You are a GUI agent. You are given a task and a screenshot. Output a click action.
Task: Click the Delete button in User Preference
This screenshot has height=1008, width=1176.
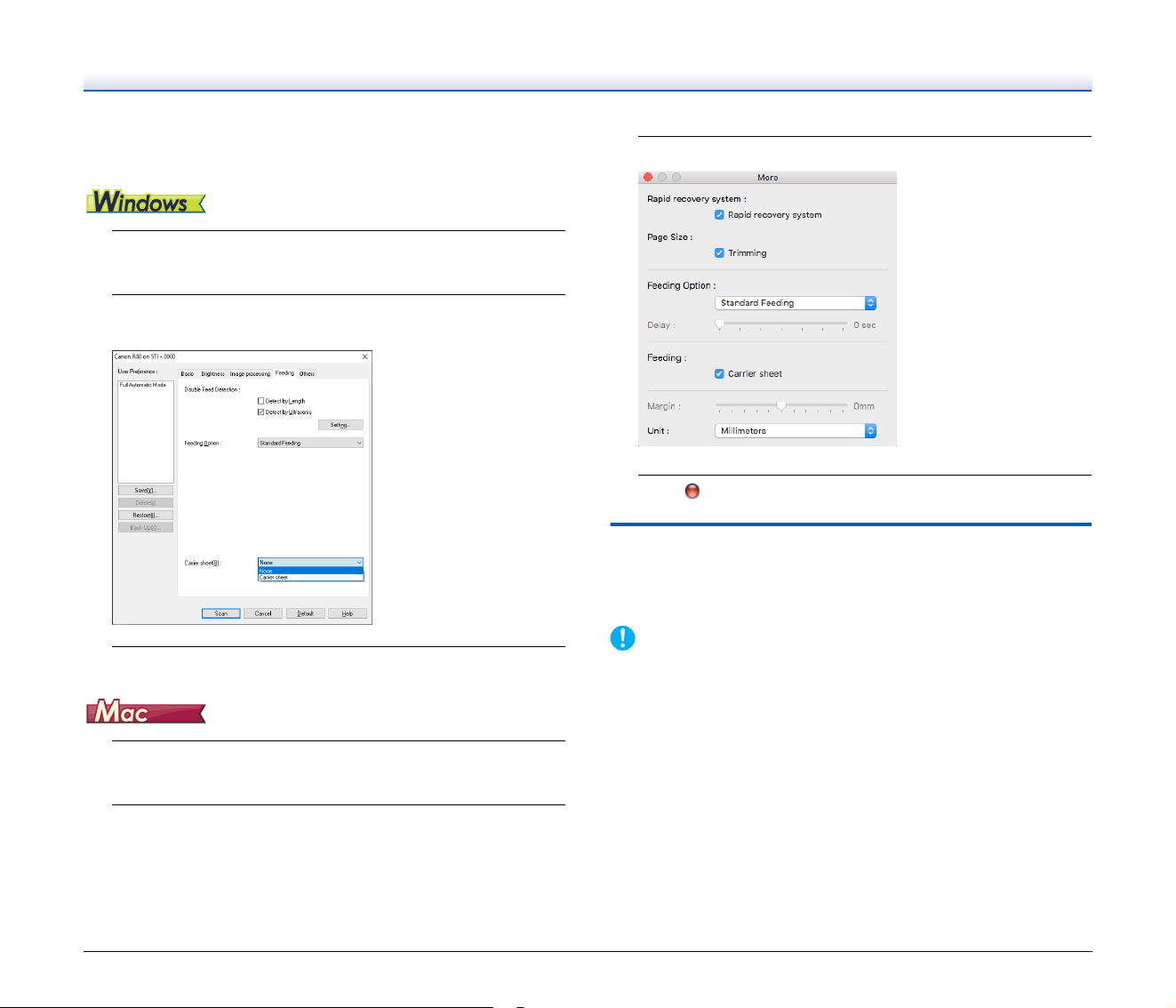tap(146, 502)
